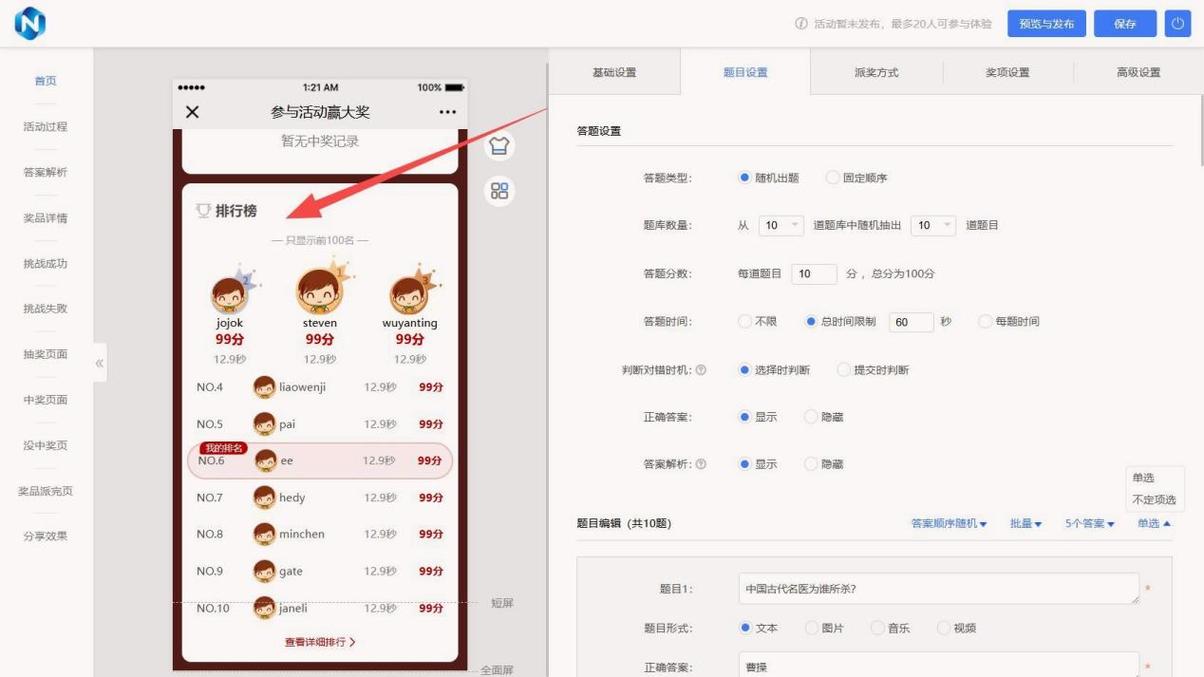Select 固定顺序 radio for answer type
Viewport: 1204px width, 677px height.
coord(832,178)
